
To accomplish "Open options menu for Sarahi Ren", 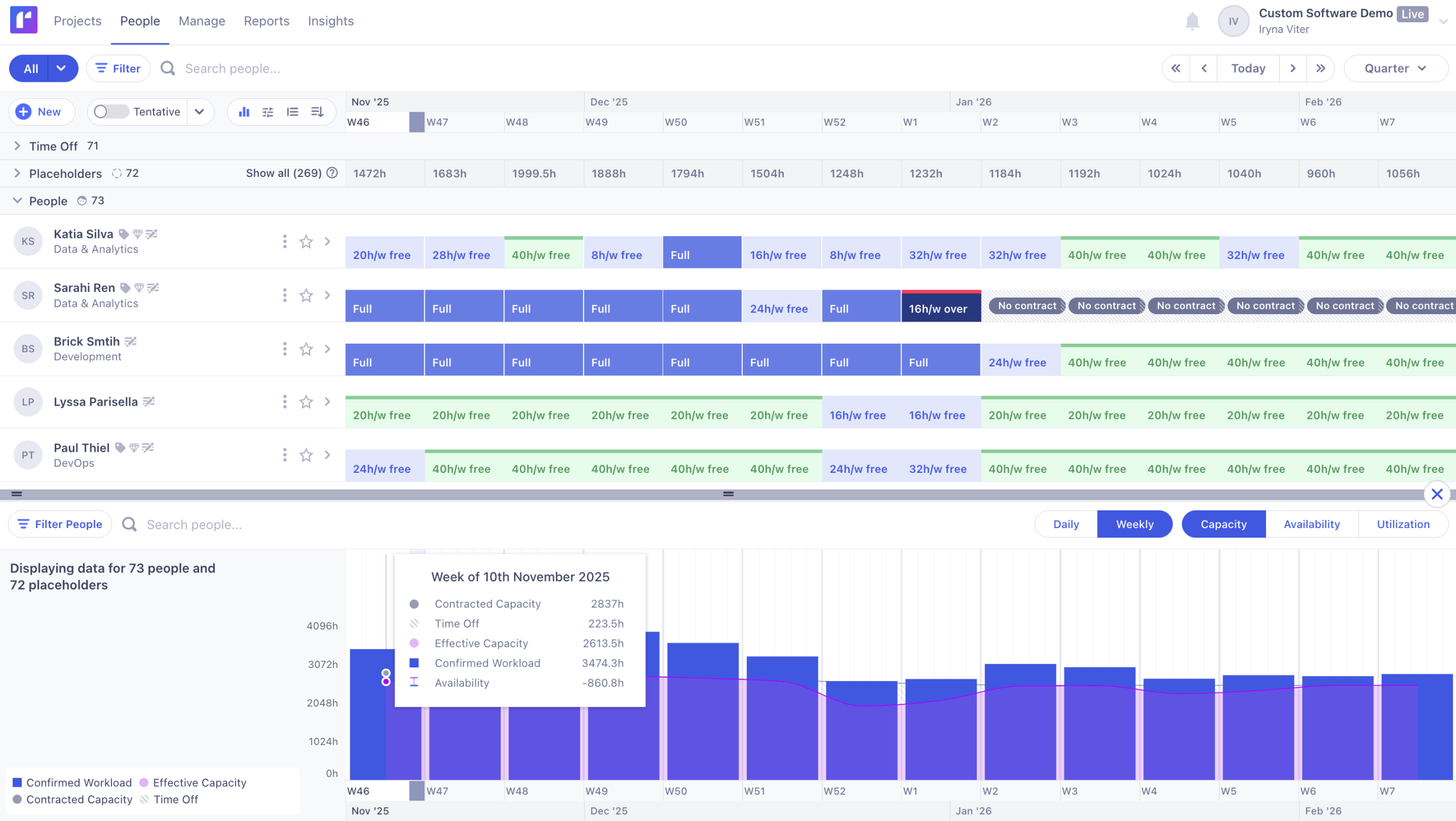I will click(x=284, y=295).
